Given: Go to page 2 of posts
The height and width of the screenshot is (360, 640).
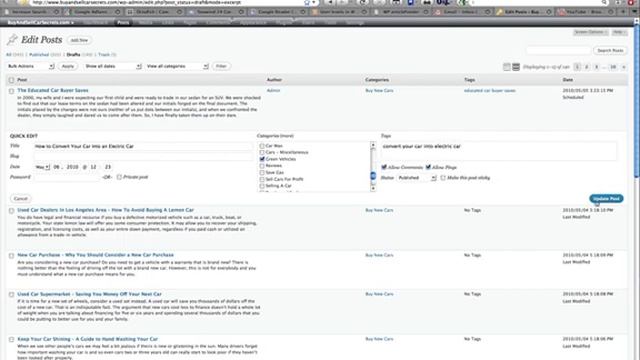Looking at the screenshot, I should click(x=587, y=67).
